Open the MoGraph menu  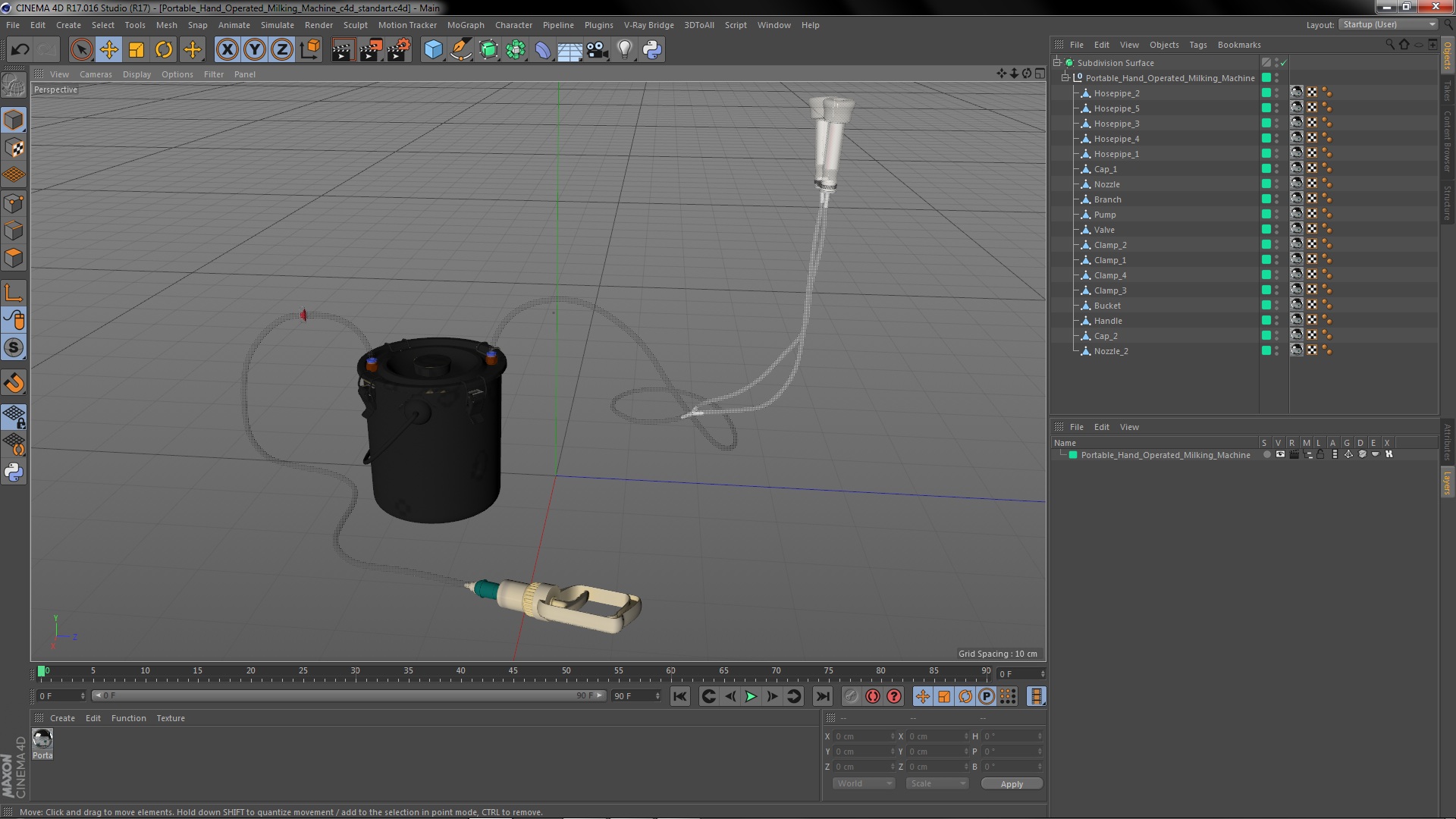[465, 25]
